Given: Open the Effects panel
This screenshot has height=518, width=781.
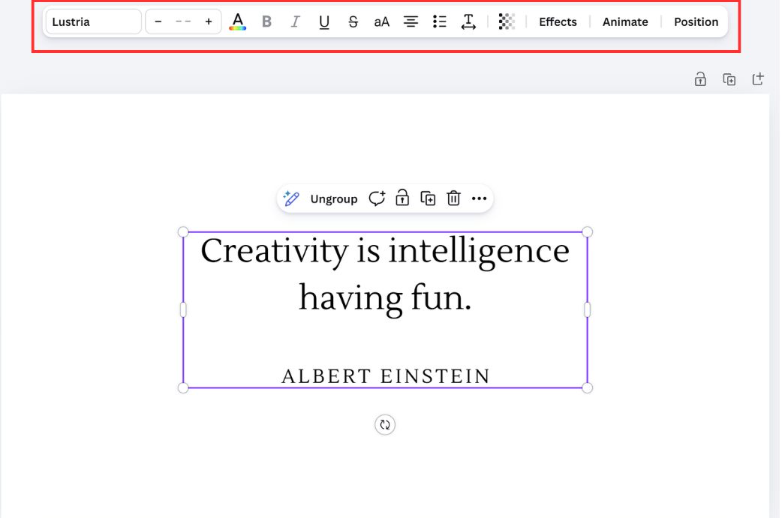Looking at the screenshot, I should pyautogui.click(x=557, y=22).
